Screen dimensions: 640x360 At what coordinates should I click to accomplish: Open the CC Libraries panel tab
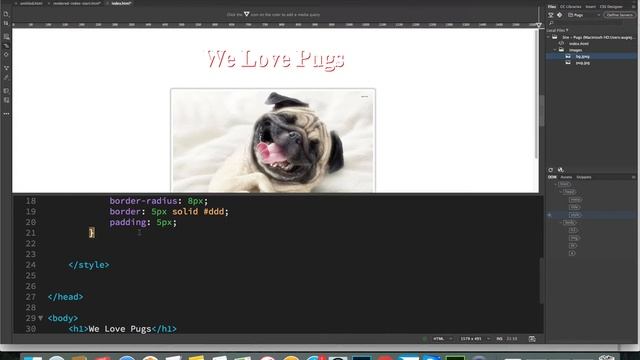click(571, 7)
